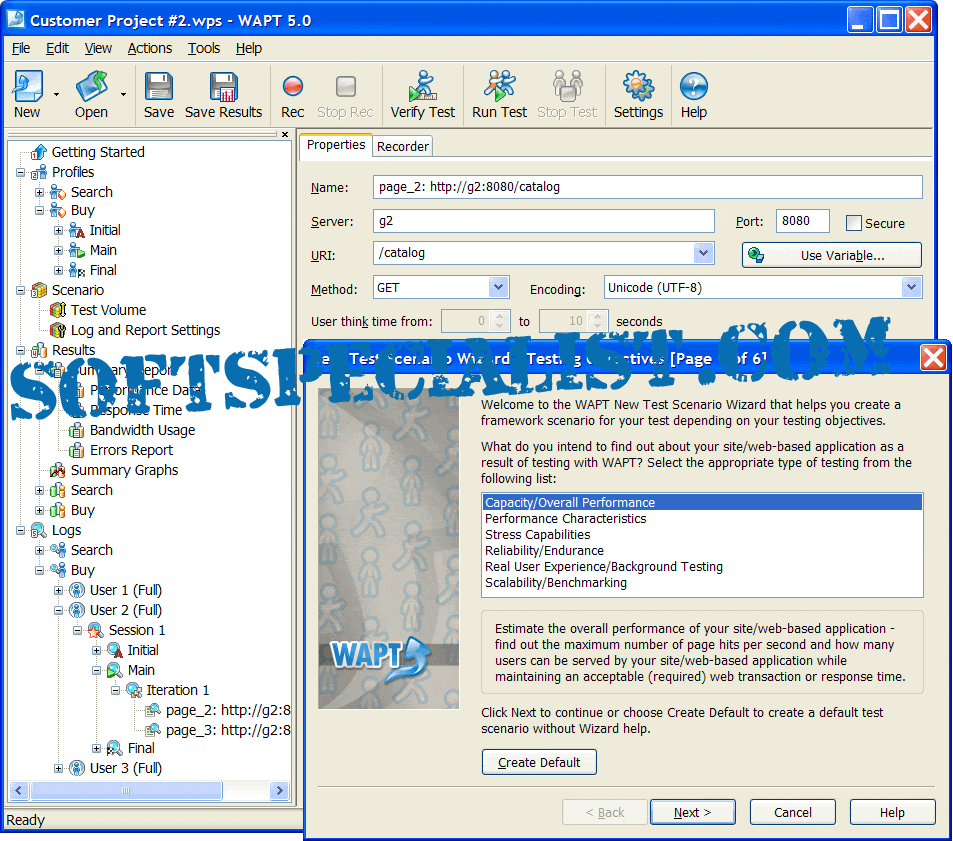Click the Errors Report icon
Viewport: 953px width, 841px height.
77,450
